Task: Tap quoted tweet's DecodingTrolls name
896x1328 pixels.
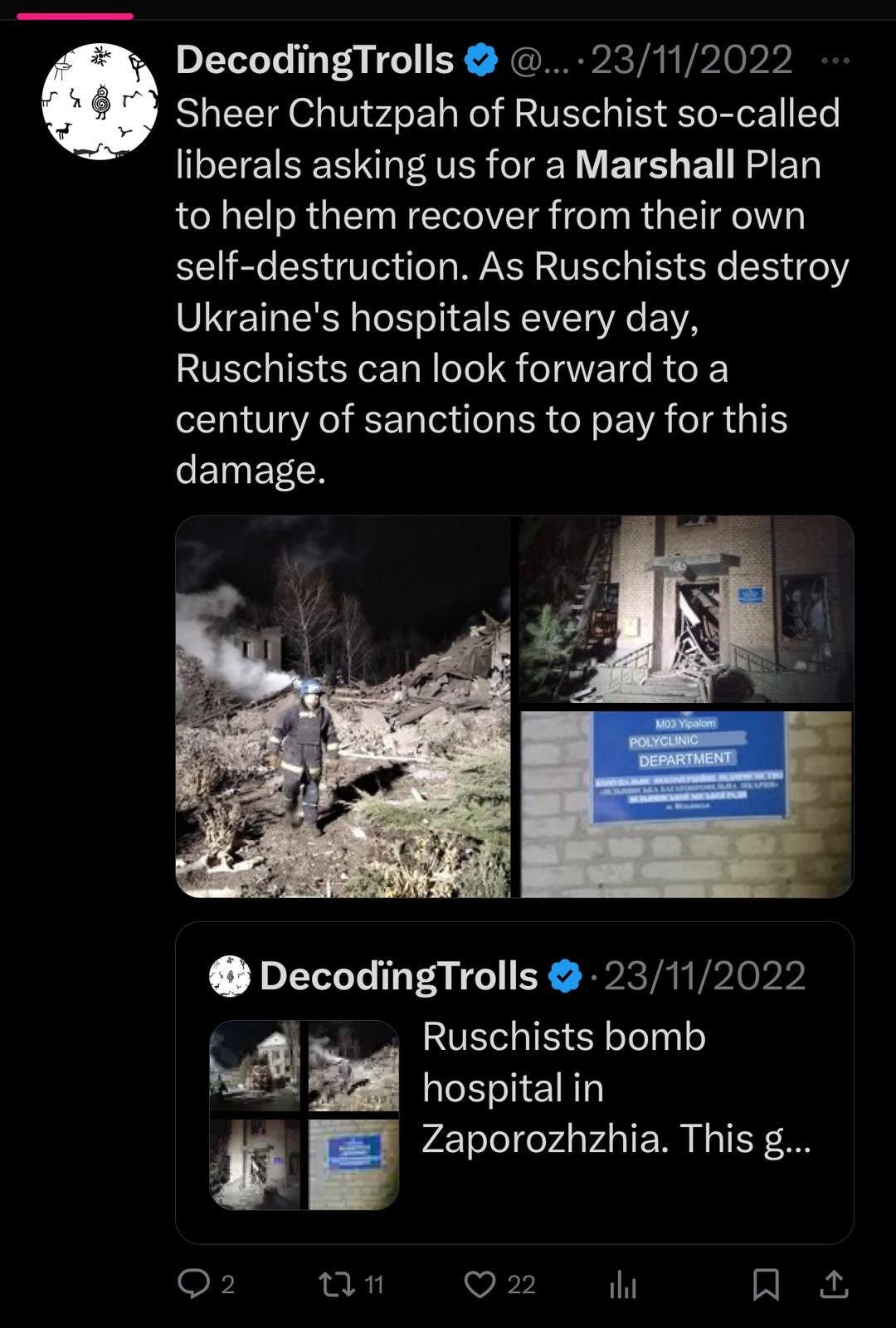Action: 399,977
